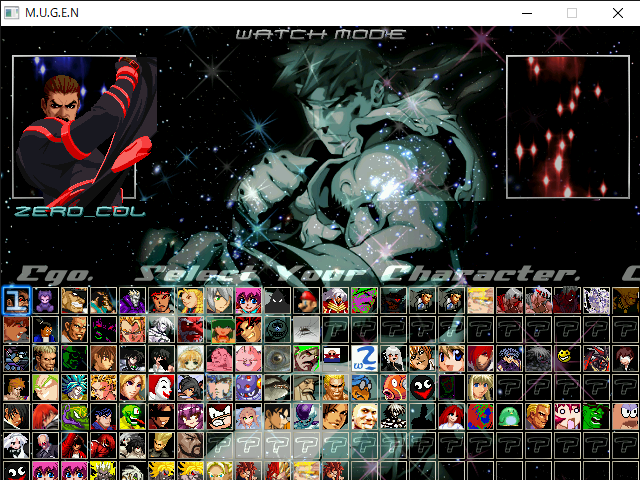The image size is (640, 480).
Task: Pick blue-capped bird with goggles
Action: pos(364,388)
